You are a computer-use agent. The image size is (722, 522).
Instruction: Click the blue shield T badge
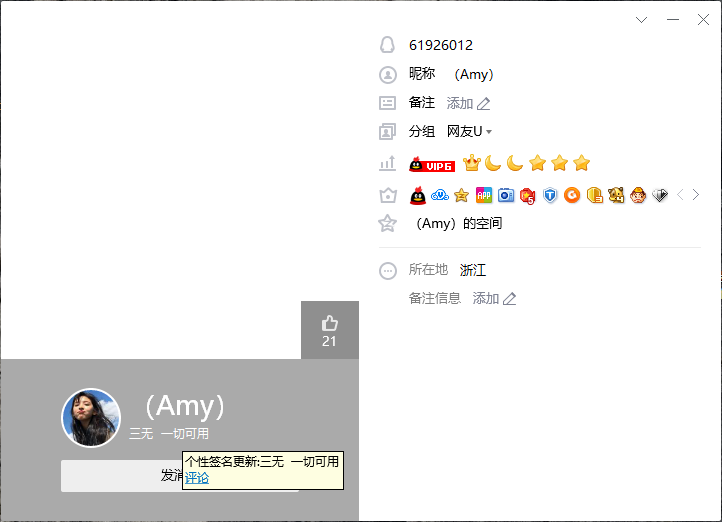(x=550, y=196)
